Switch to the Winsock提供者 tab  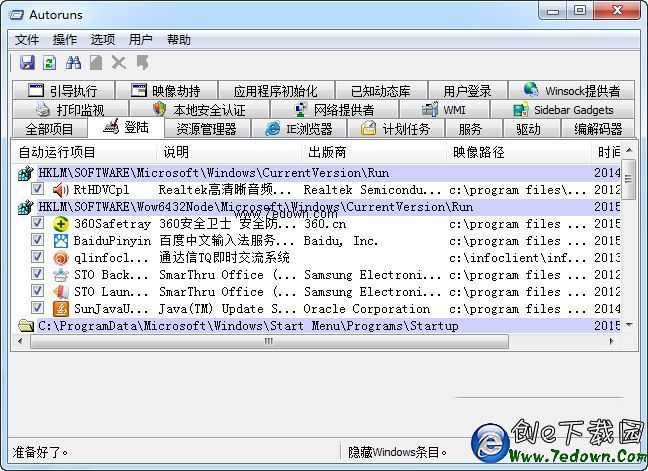pyautogui.click(x=572, y=90)
